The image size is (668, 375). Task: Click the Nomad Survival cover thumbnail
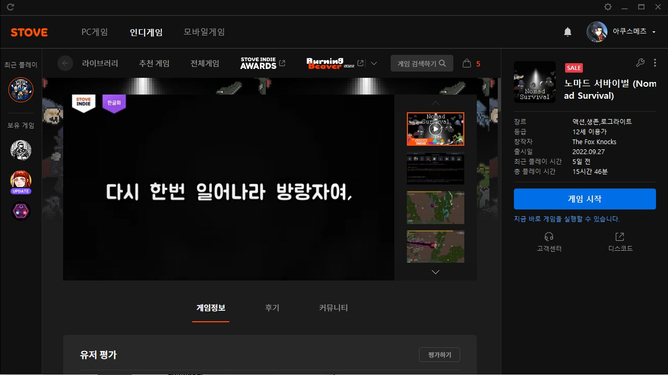coord(535,82)
